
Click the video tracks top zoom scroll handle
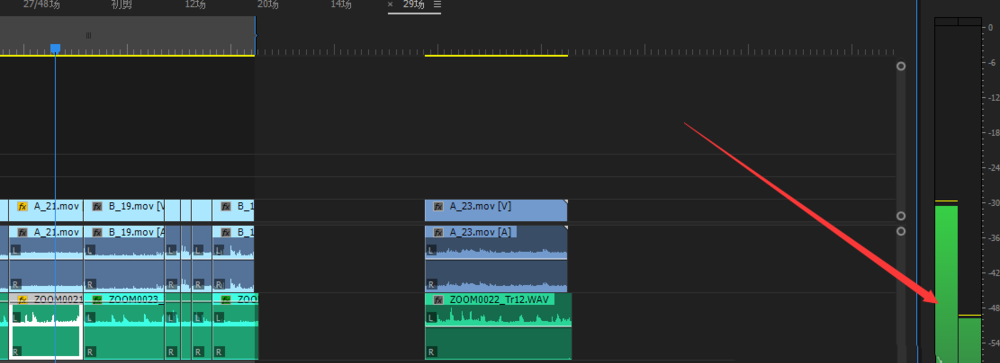pos(901,66)
